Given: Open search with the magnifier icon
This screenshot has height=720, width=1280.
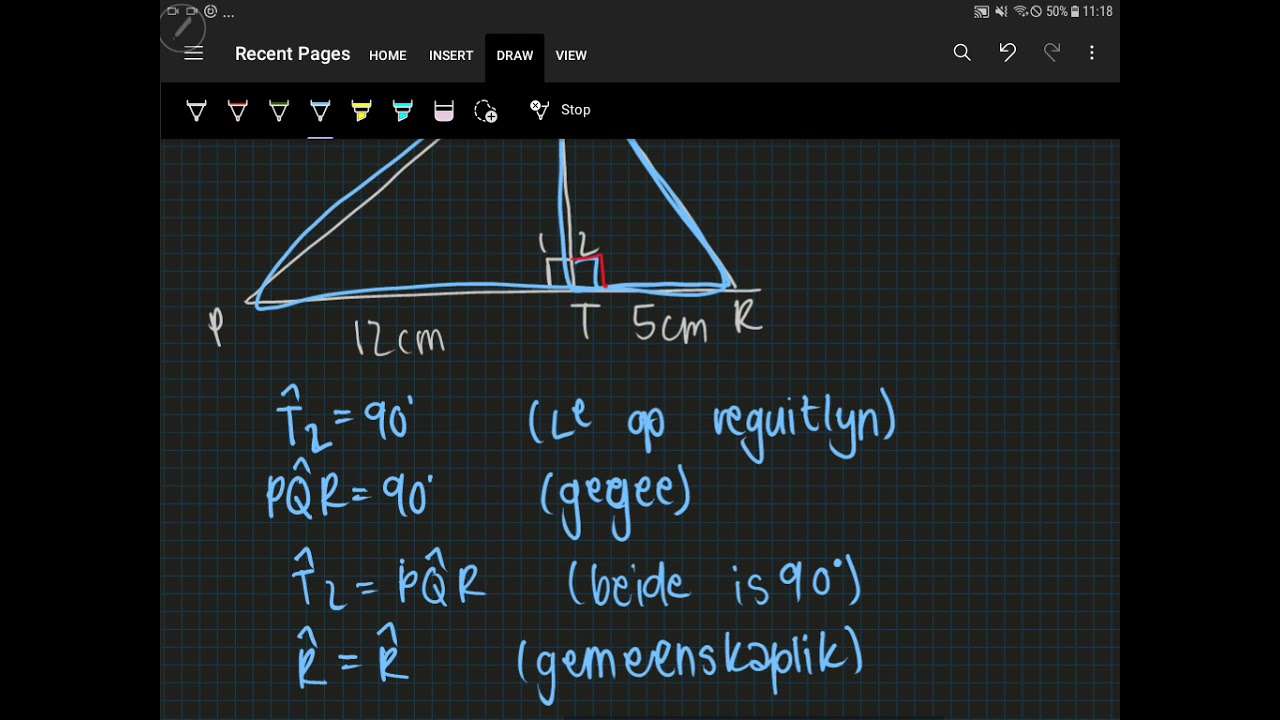Looking at the screenshot, I should pyautogui.click(x=962, y=53).
